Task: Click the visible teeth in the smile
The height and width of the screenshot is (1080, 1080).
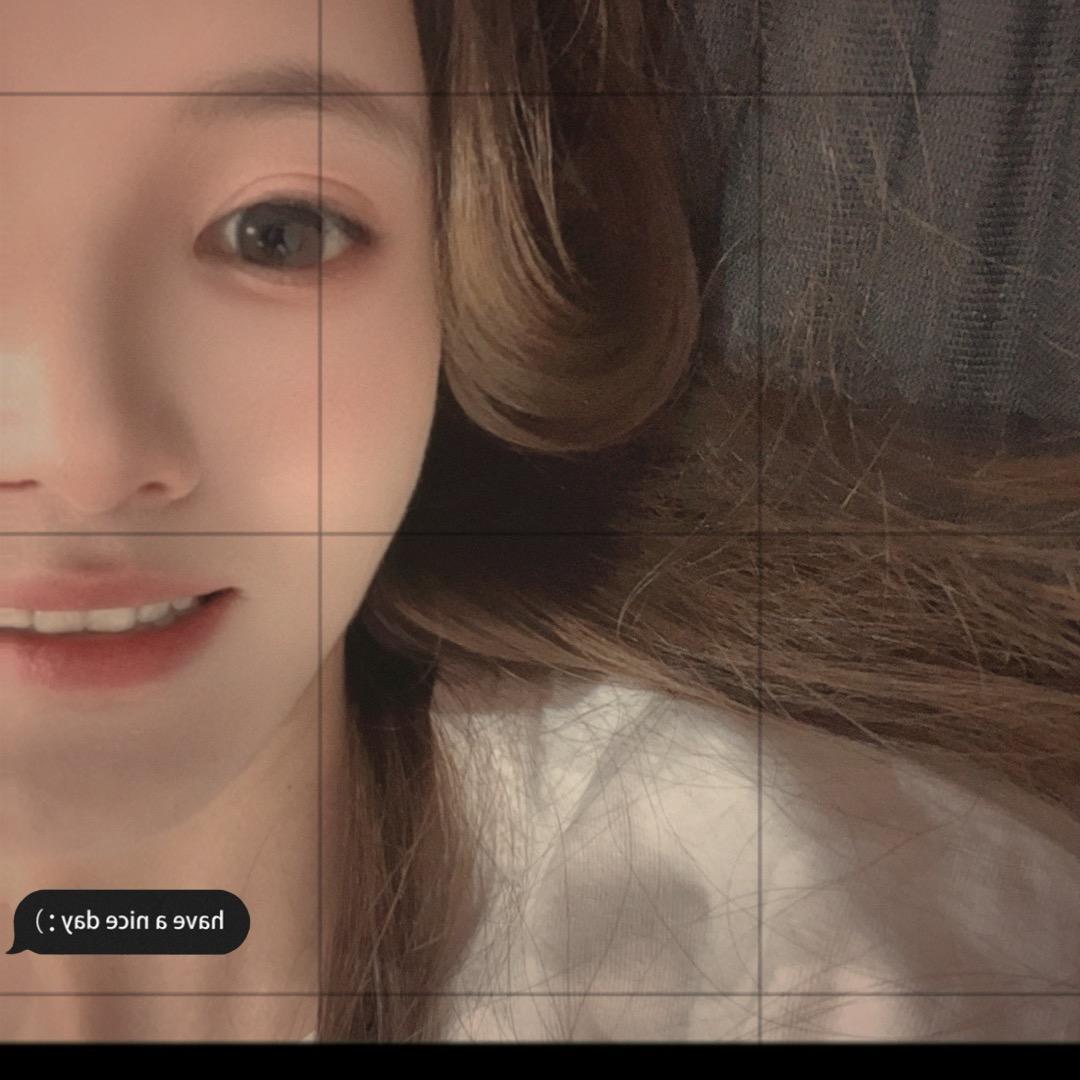Action: [x=100, y=618]
